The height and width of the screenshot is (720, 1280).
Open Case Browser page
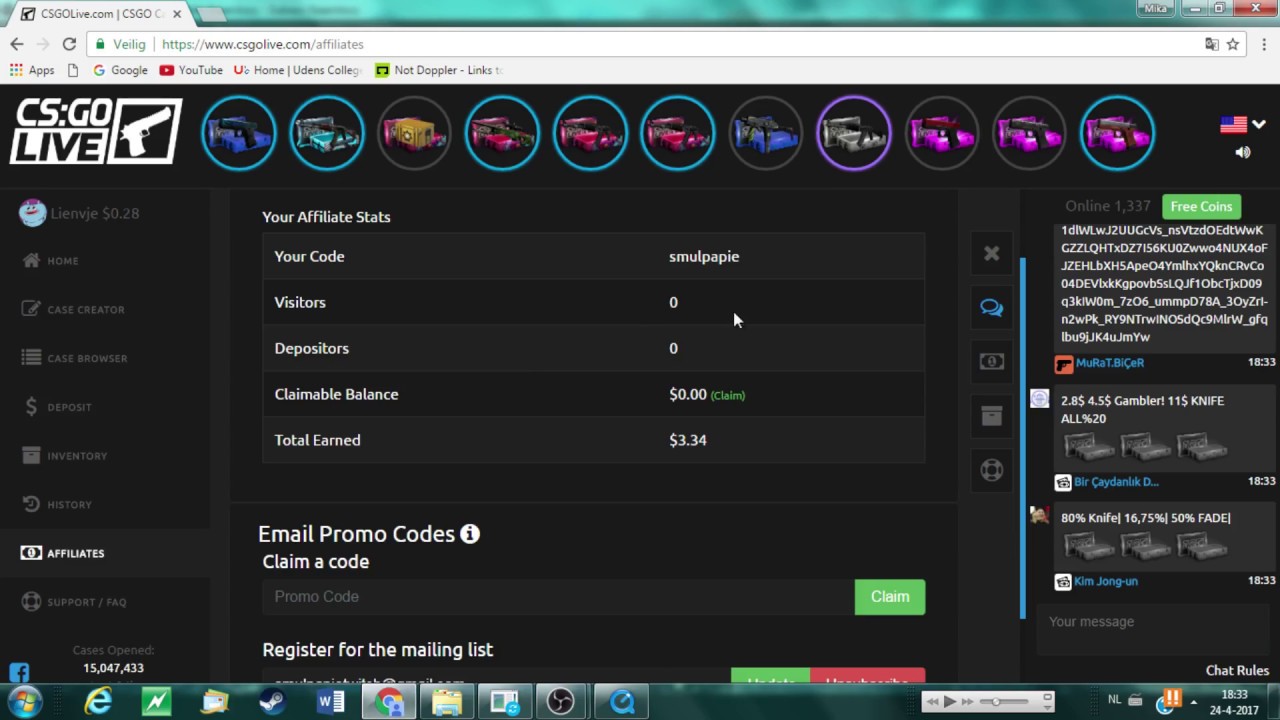[87, 358]
